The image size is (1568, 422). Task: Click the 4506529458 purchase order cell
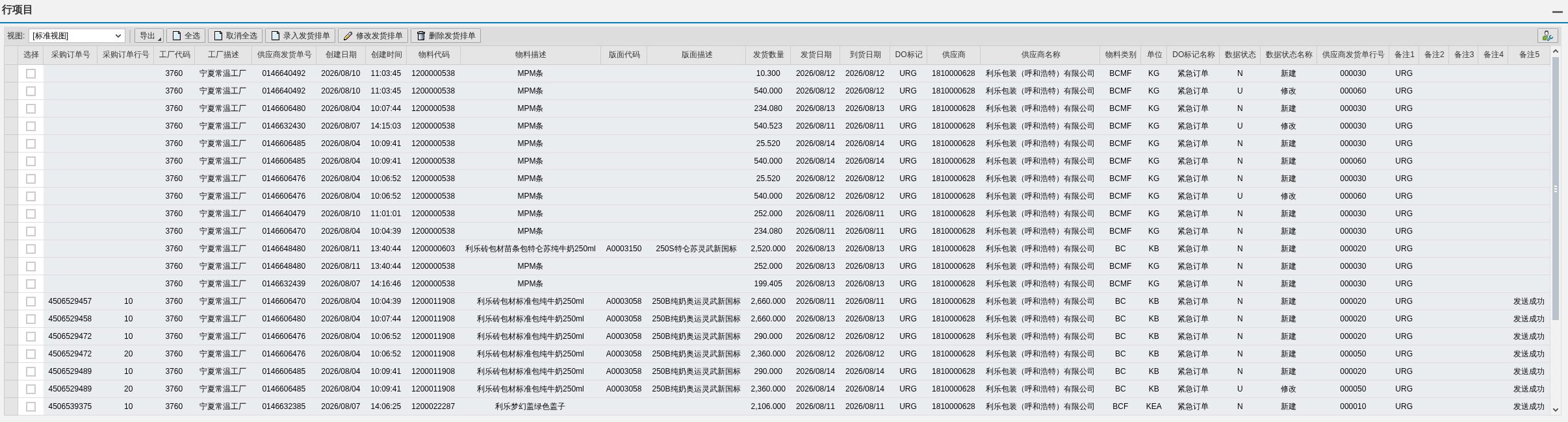[x=70, y=319]
